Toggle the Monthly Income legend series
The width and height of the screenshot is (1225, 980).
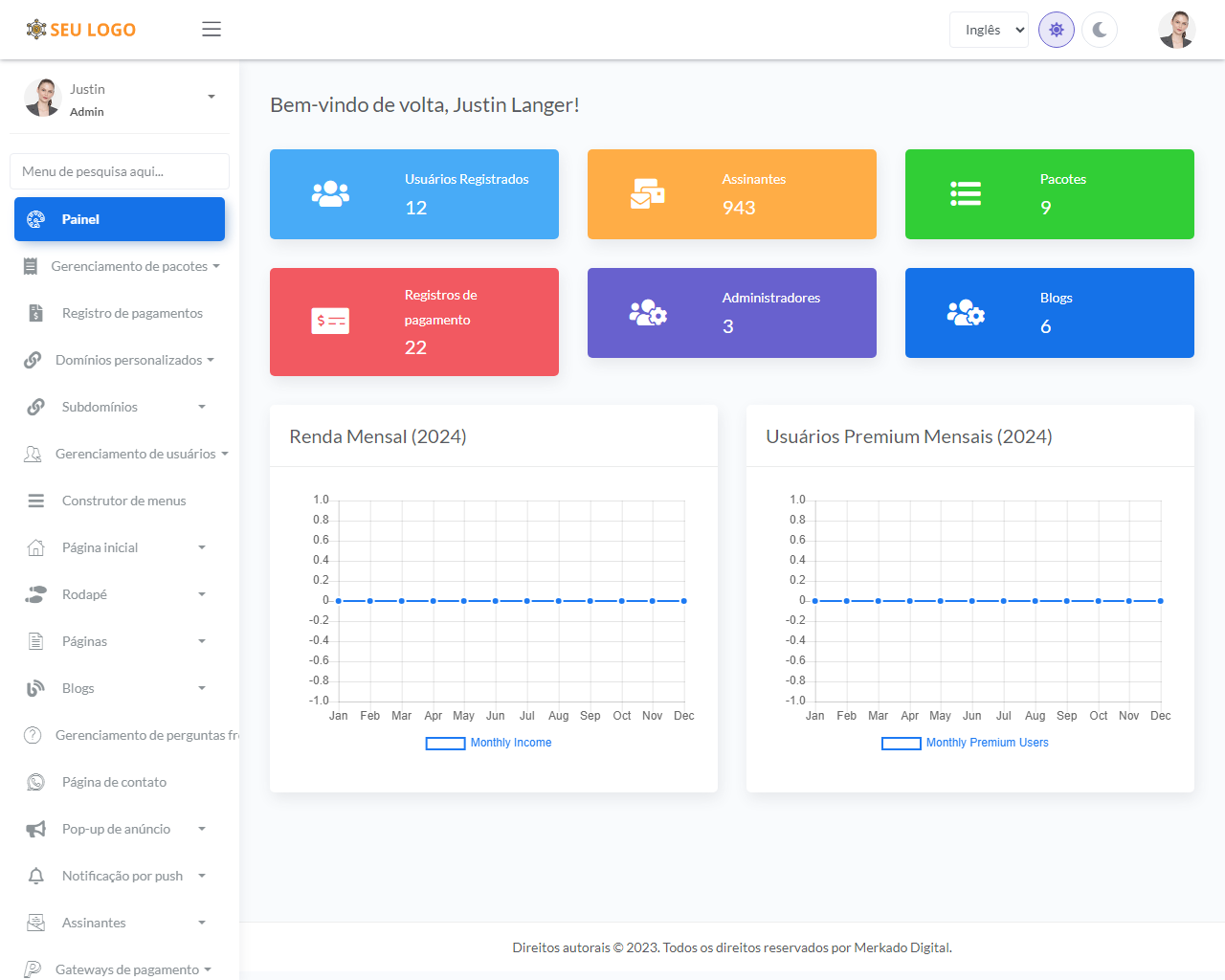tap(510, 743)
